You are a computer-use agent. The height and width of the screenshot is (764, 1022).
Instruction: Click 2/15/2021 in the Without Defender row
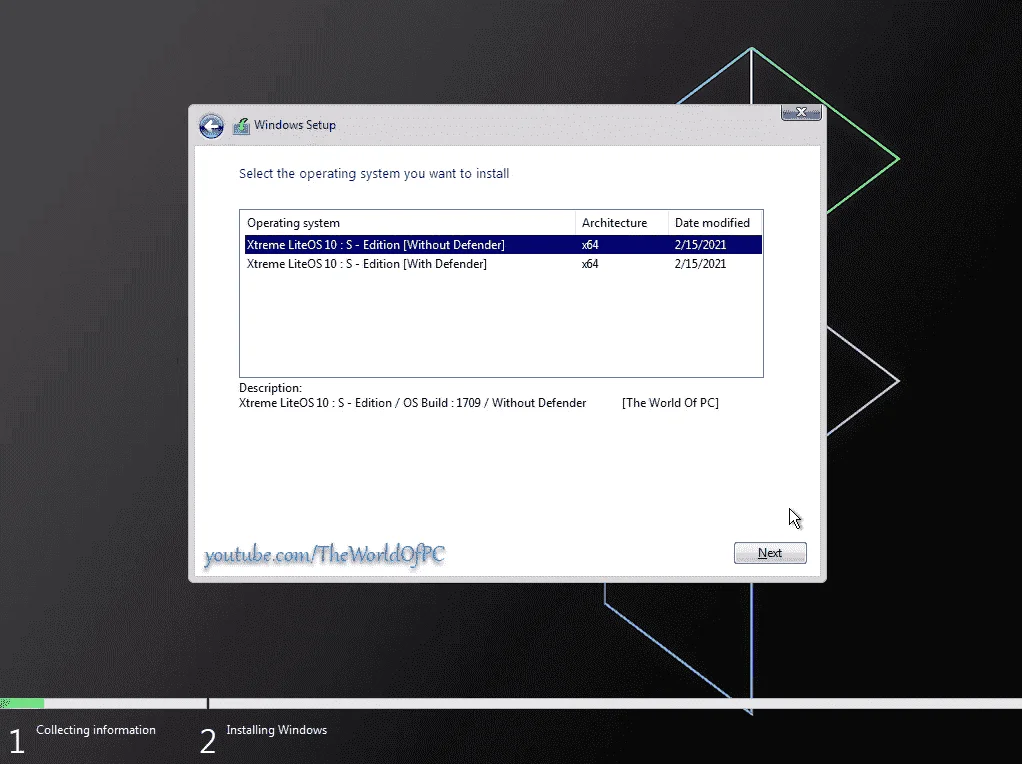pyautogui.click(x=700, y=245)
